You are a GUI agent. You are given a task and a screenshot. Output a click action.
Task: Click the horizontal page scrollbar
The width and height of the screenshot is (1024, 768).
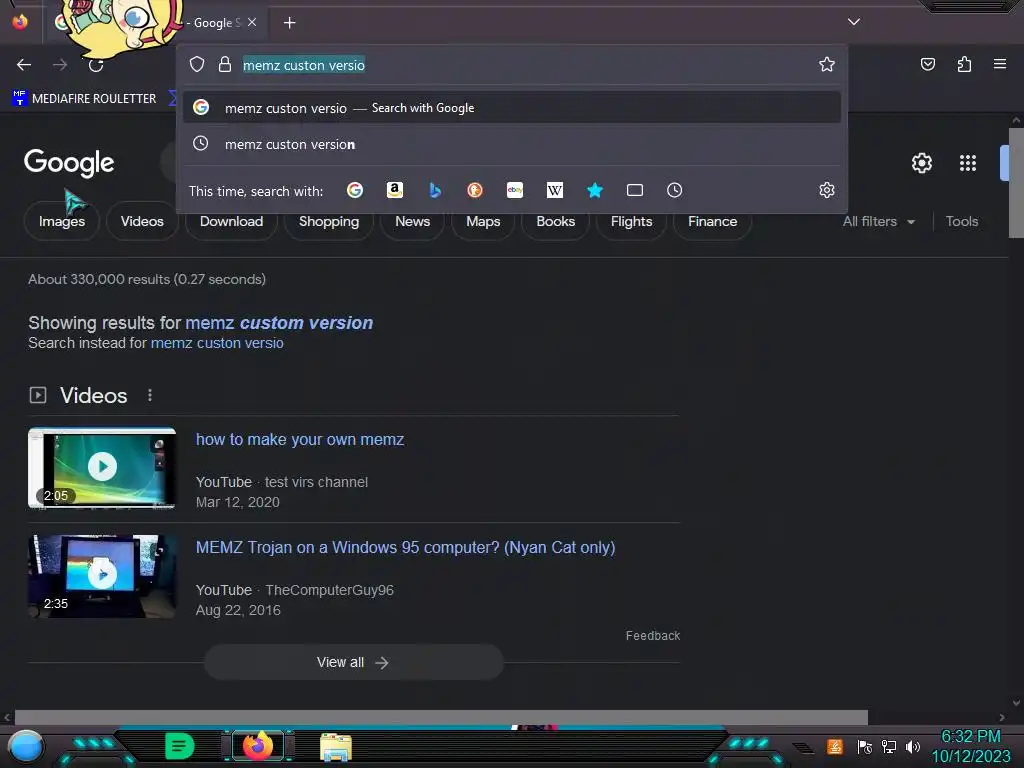441,717
